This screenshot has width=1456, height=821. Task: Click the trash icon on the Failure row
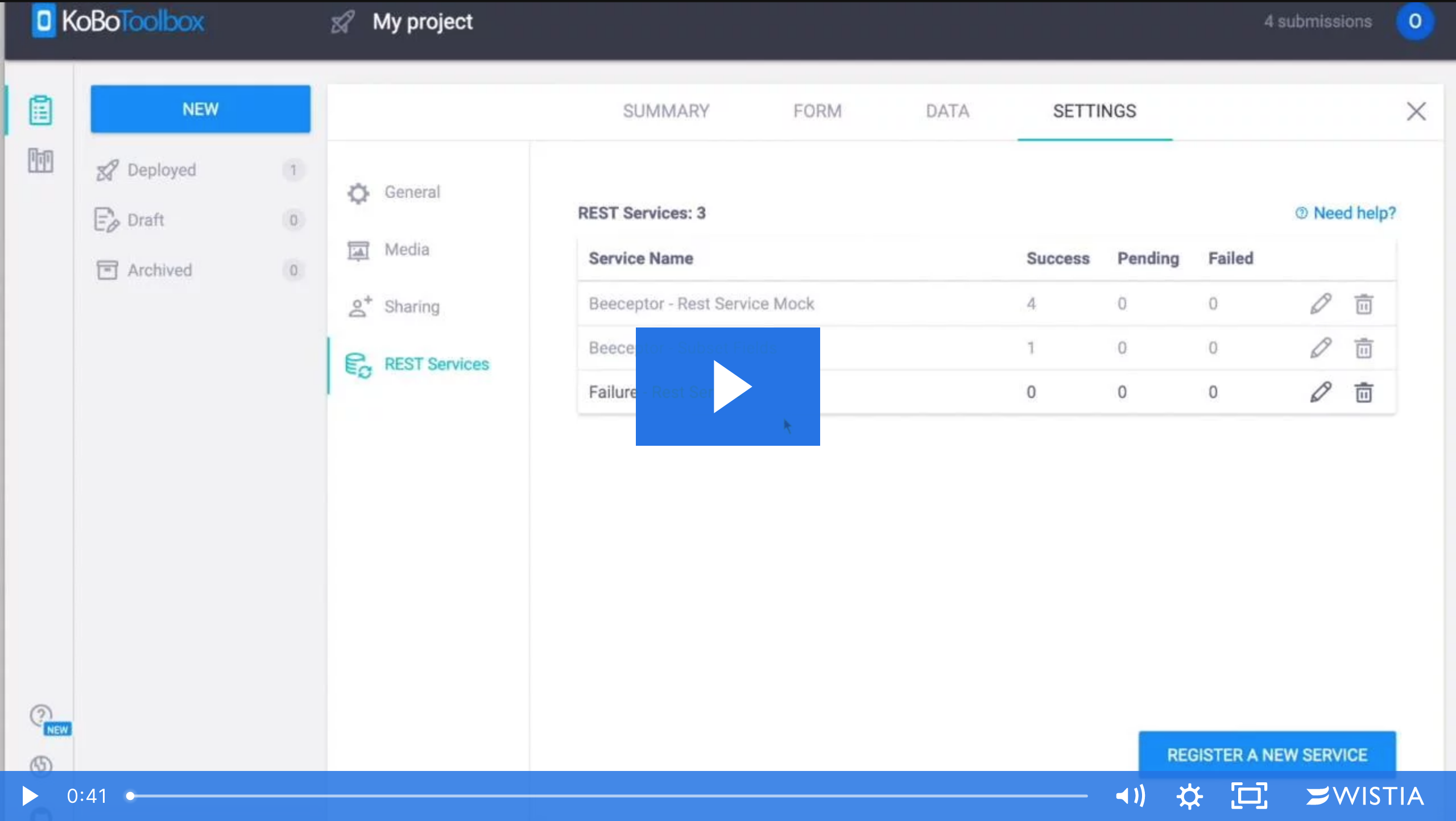pos(1364,392)
